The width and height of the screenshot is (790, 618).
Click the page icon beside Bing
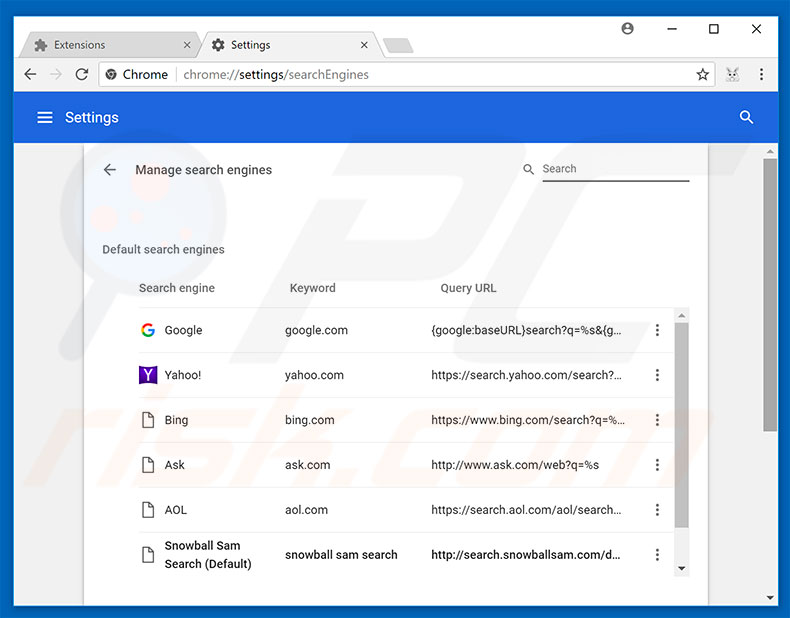click(x=148, y=420)
